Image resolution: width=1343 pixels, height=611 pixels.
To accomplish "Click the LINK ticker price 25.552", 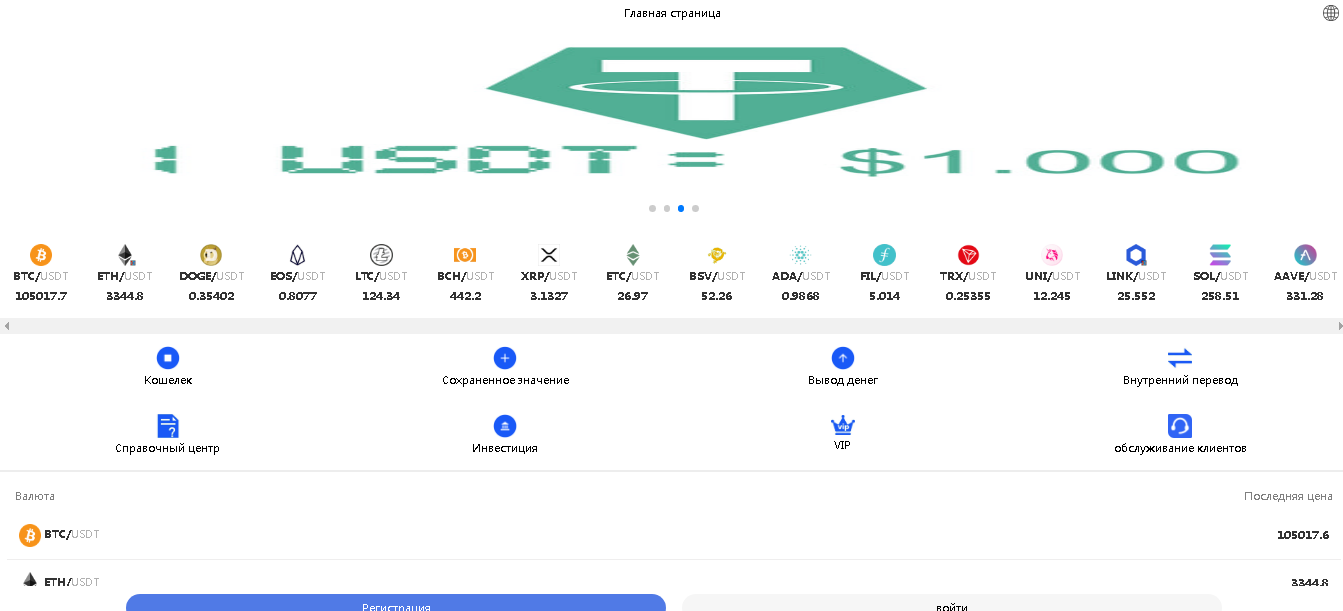I will tap(1136, 296).
